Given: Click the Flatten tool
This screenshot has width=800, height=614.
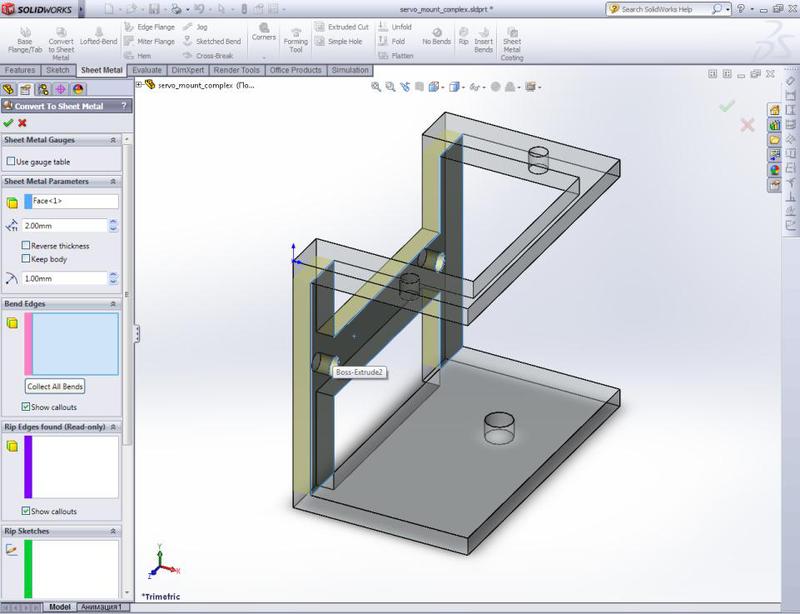Looking at the screenshot, I should [x=396, y=56].
